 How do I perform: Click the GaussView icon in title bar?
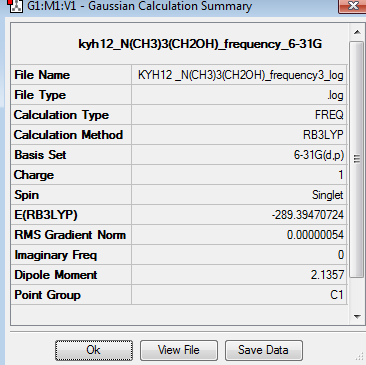tap(15, 6)
